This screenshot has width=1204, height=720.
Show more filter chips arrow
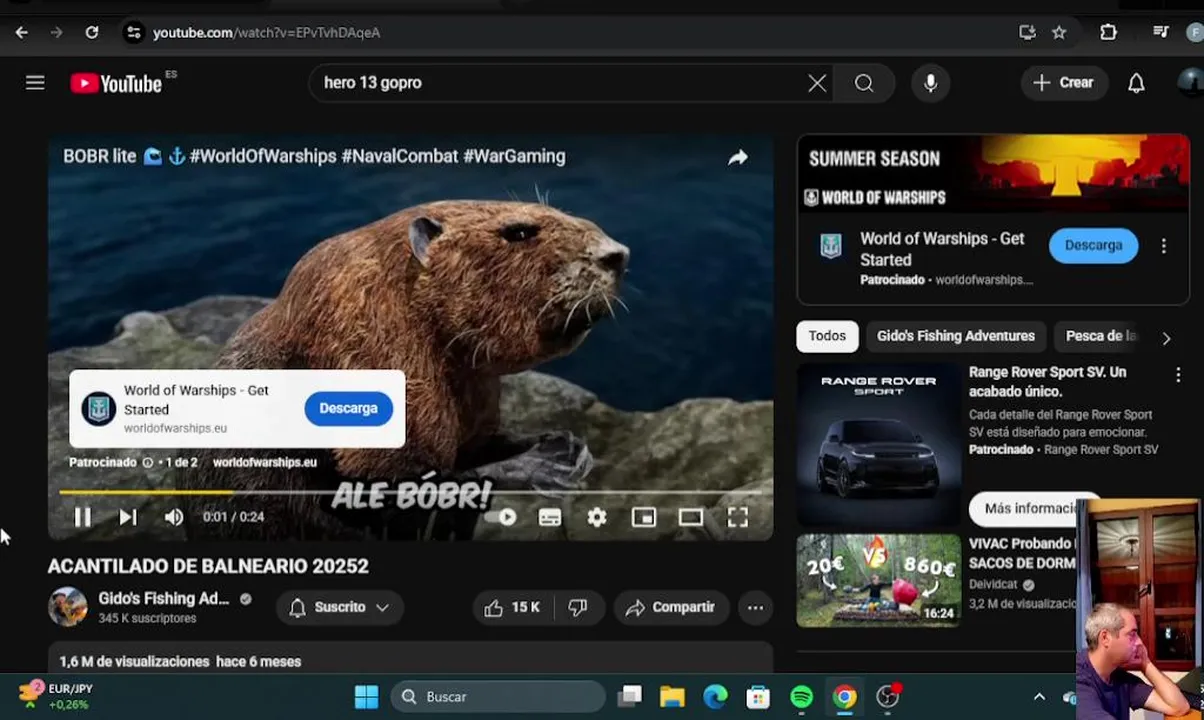coord(1166,338)
